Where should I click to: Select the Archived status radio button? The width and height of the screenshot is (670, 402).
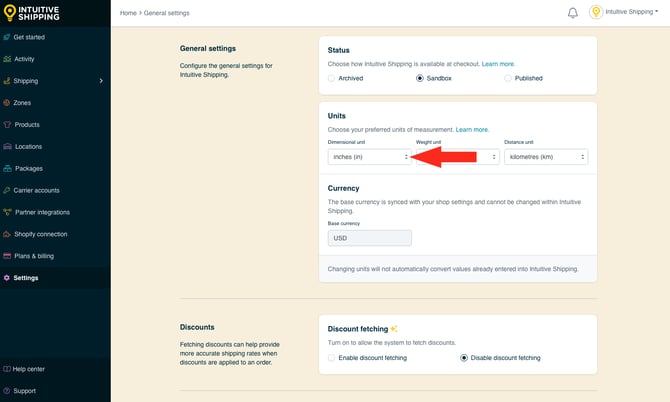point(333,78)
